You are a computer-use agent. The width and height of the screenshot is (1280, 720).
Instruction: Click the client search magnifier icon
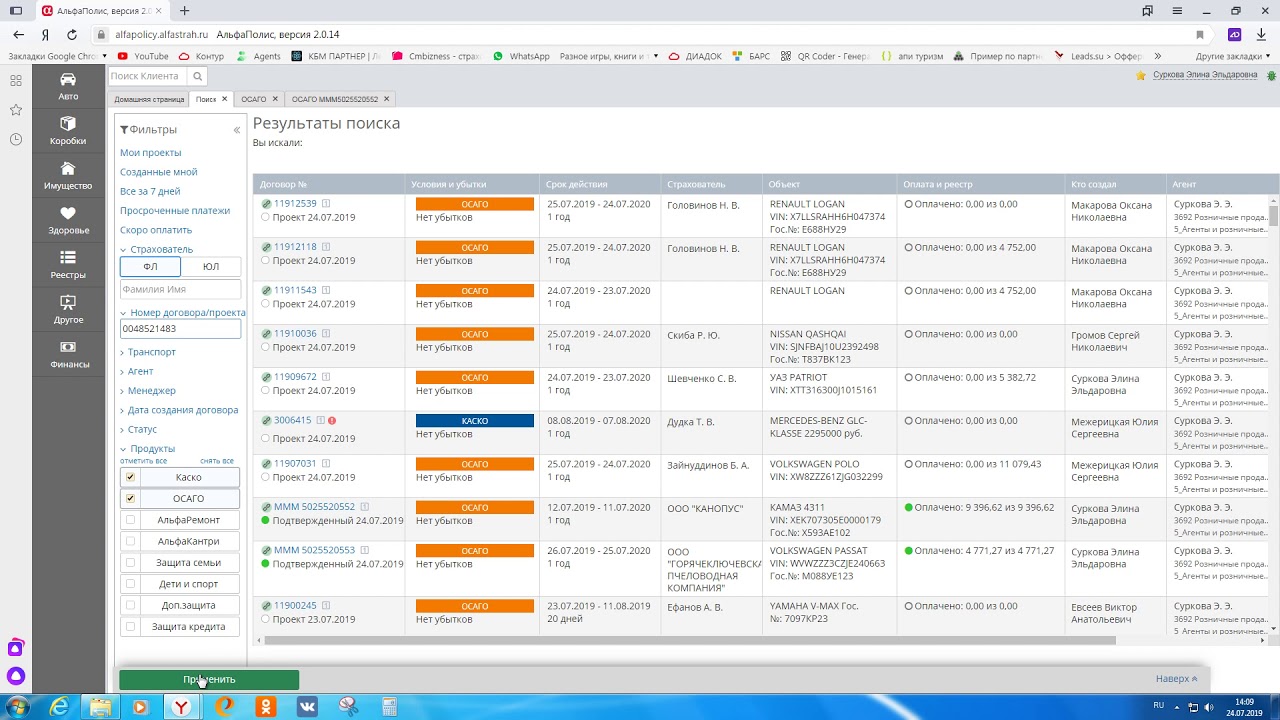point(197,76)
